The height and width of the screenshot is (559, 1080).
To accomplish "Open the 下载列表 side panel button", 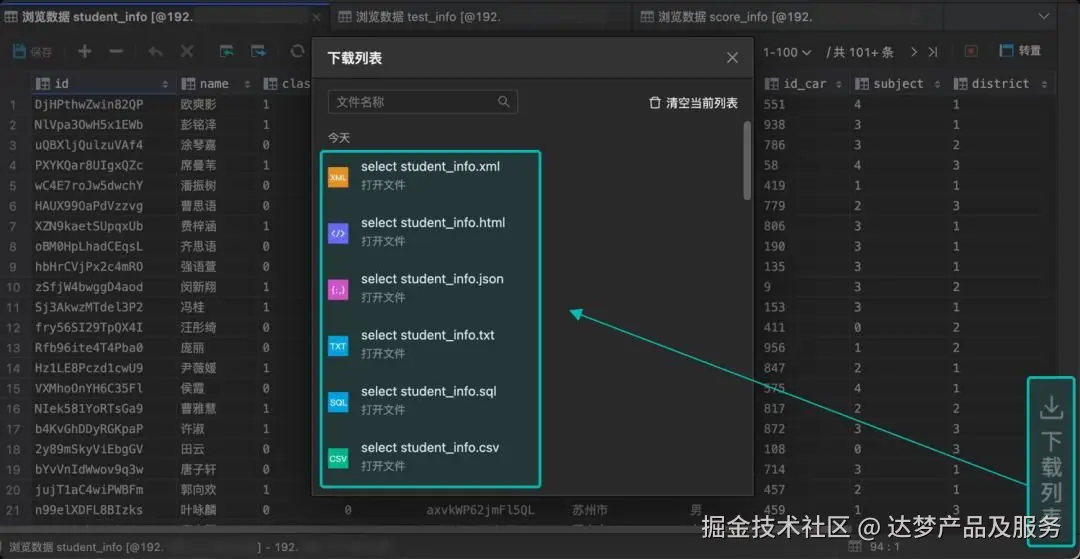I will [x=1051, y=461].
